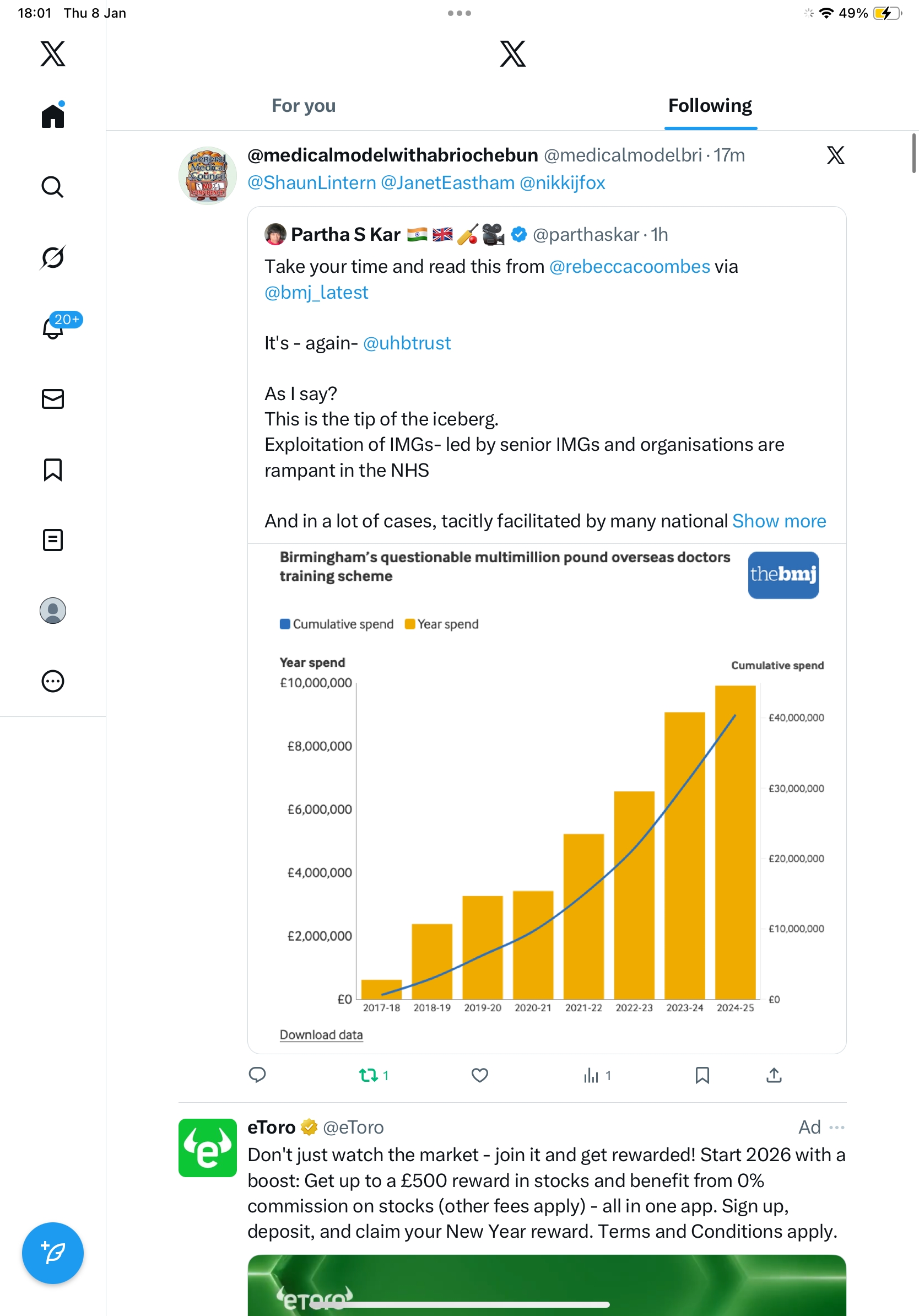The height and width of the screenshot is (1316, 919).
Task: Toggle repost on the medicalmodelbri post
Action: click(x=369, y=1075)
